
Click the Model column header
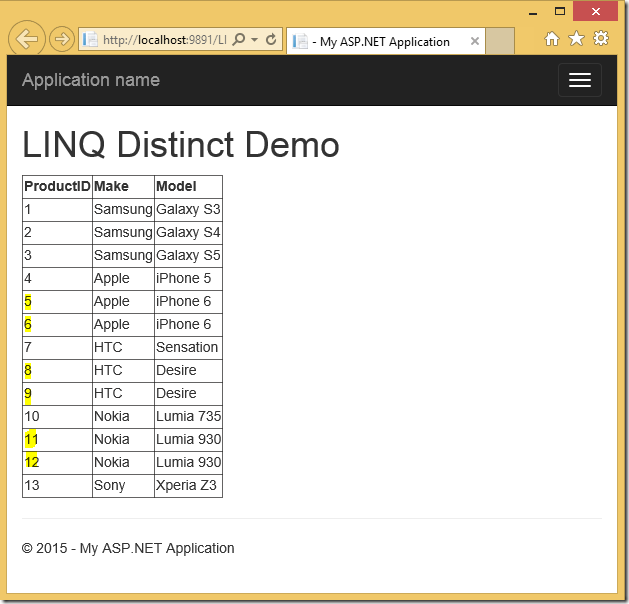(x=188, y=186)
